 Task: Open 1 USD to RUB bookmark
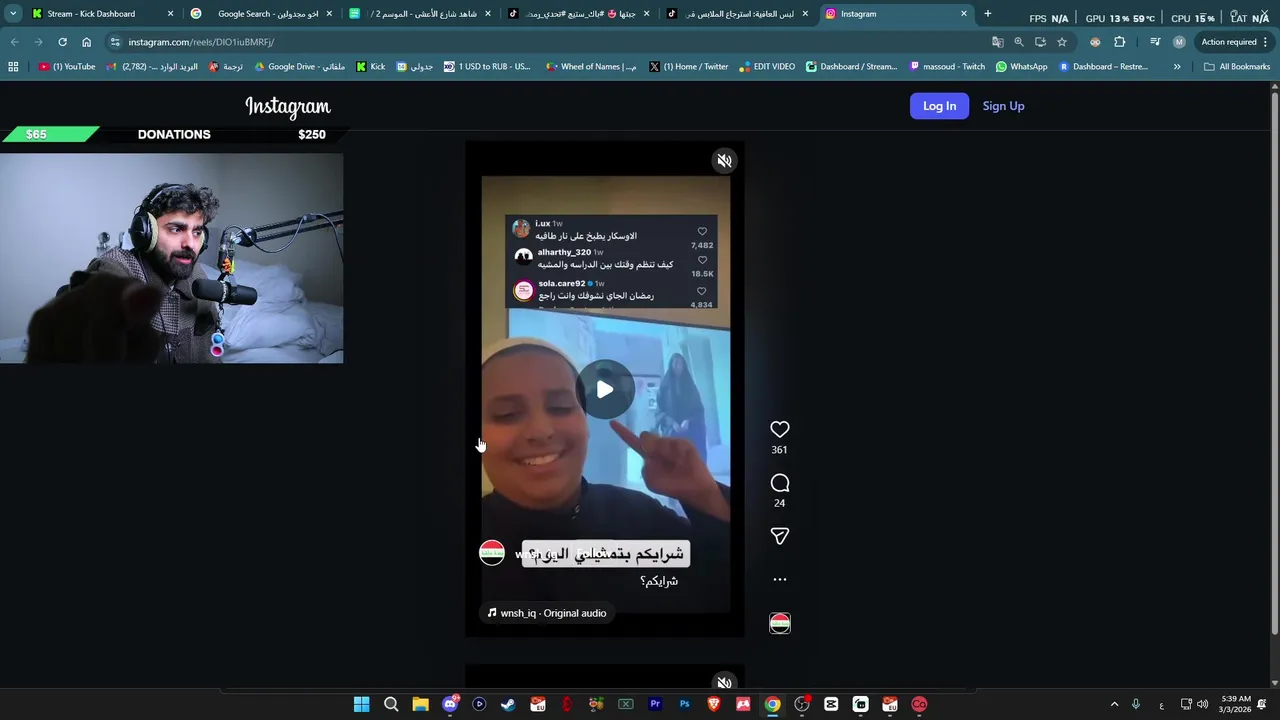[x=487, y=67]
